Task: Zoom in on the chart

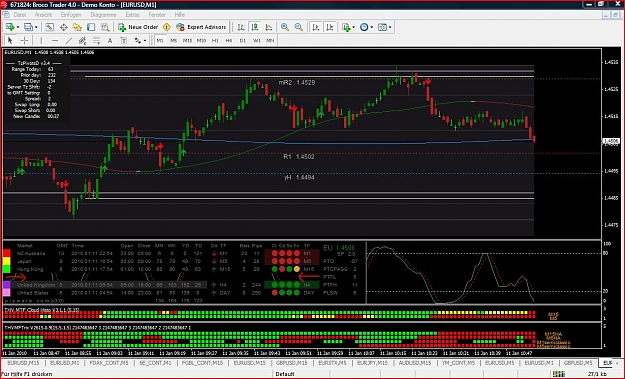Action: click(285, 27)
